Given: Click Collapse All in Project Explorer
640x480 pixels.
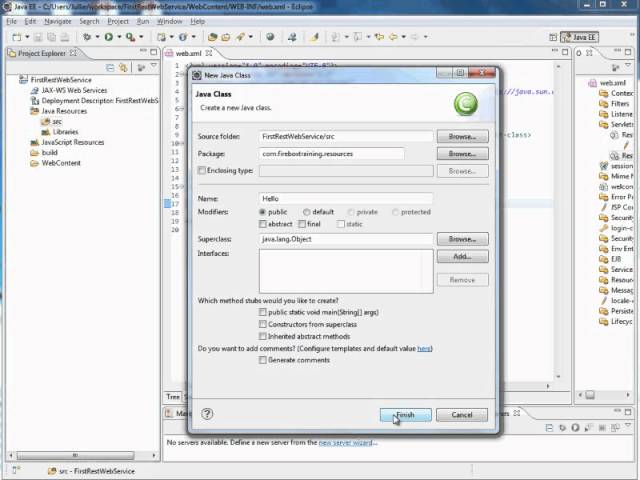Looking at the screenshot, I should pyautogui.click(x=110, y=68).
